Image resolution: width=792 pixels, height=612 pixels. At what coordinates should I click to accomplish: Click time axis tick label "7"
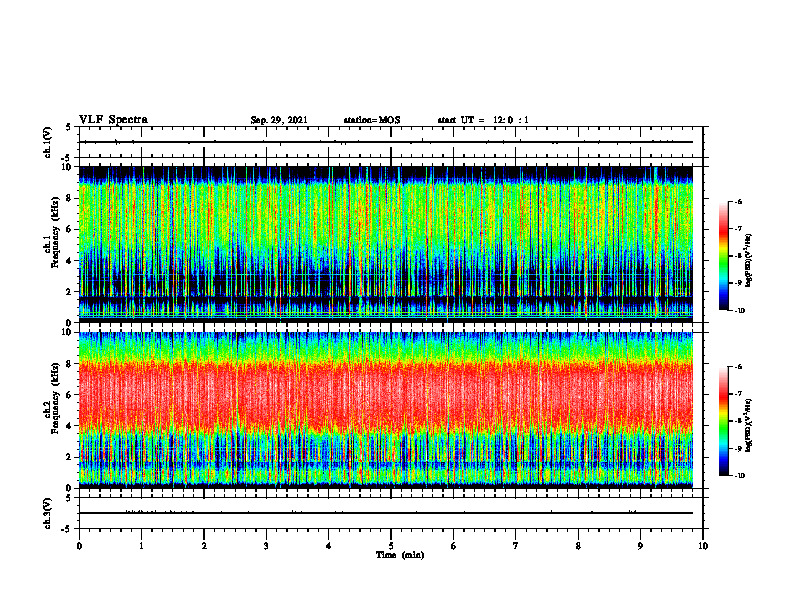tap(516, 546)
